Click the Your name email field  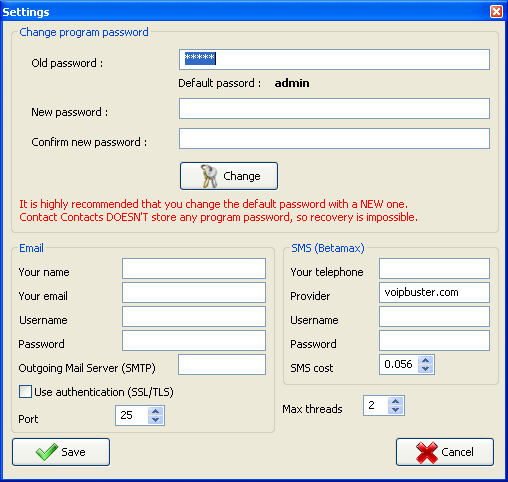[x=194, y=268]
